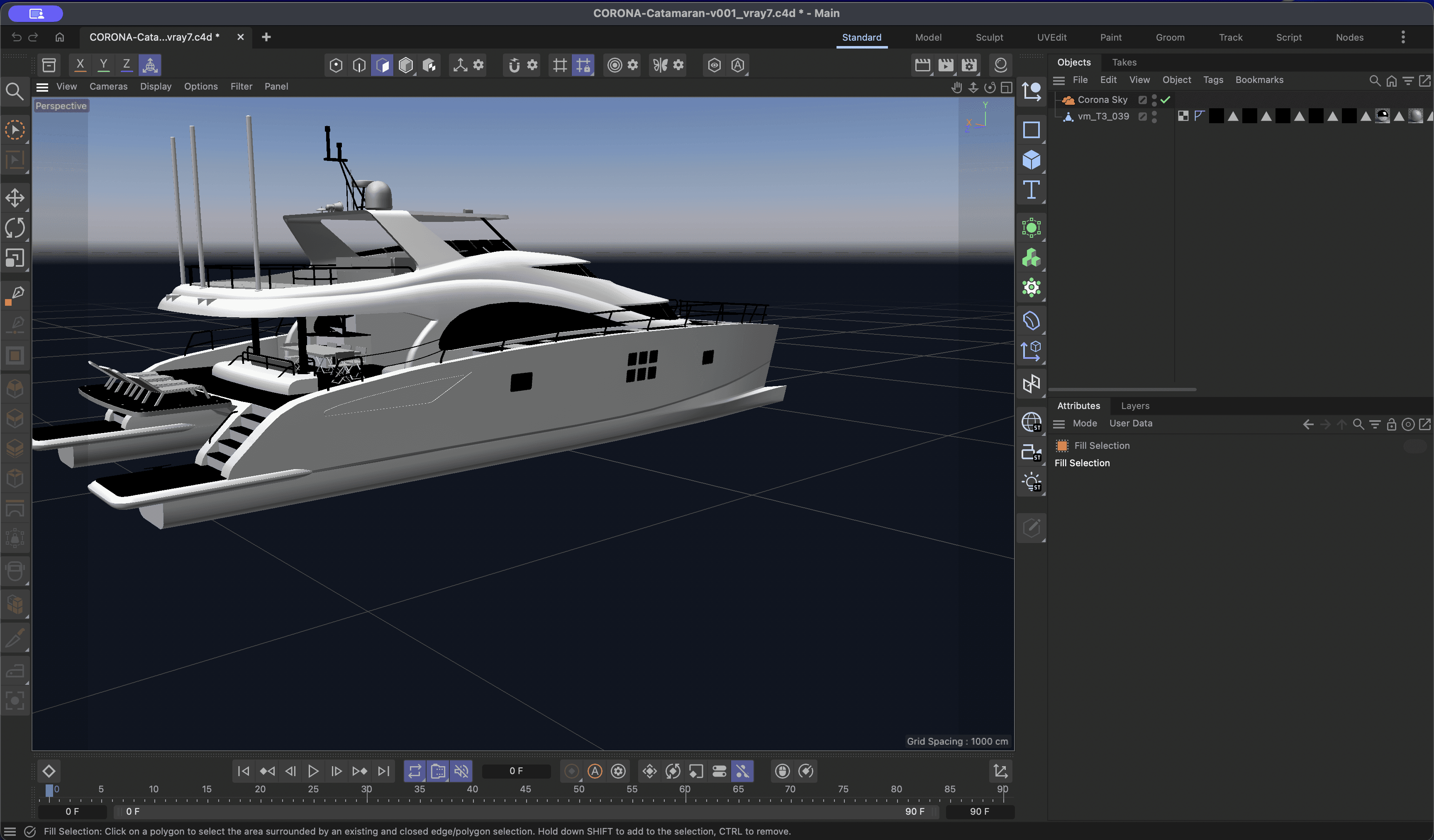Toggle the green enable checkmark on Corona Sky
The width and height of the screenshot is (1434, 840).
click(x=1166, y=100)
